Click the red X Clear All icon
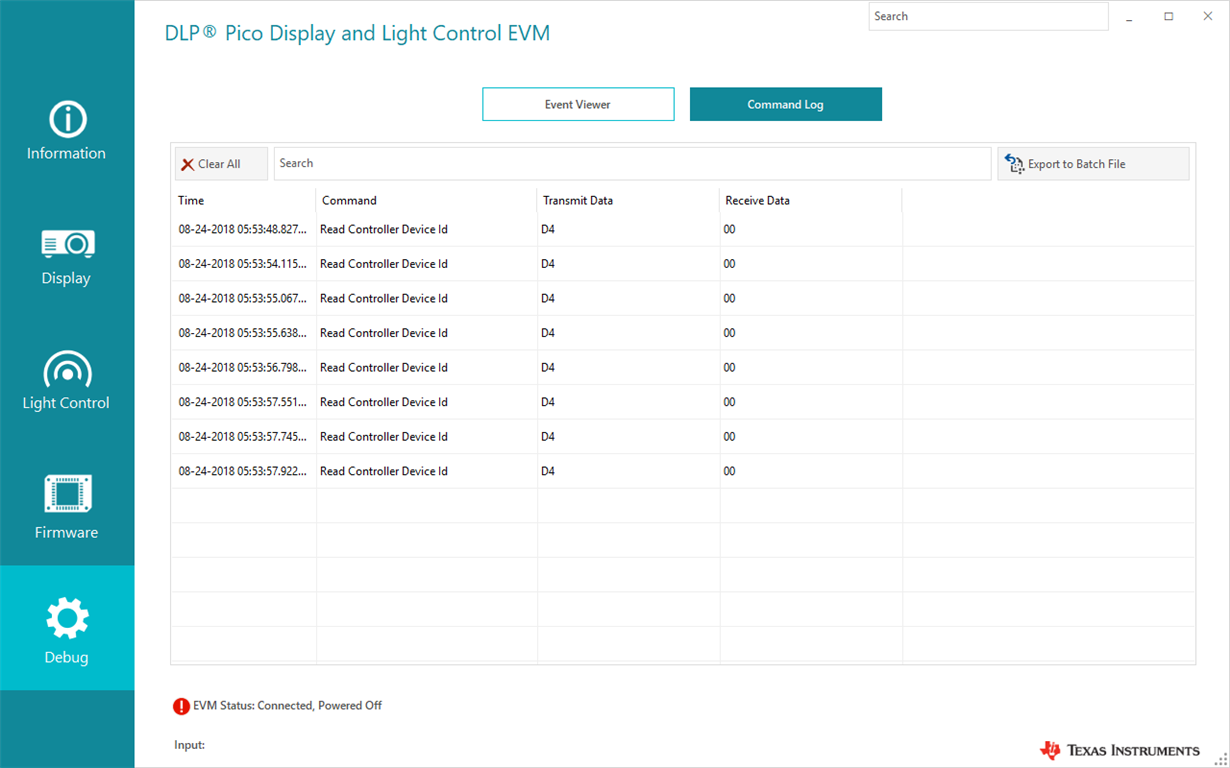1230x768 pixels. click(187, 165)
